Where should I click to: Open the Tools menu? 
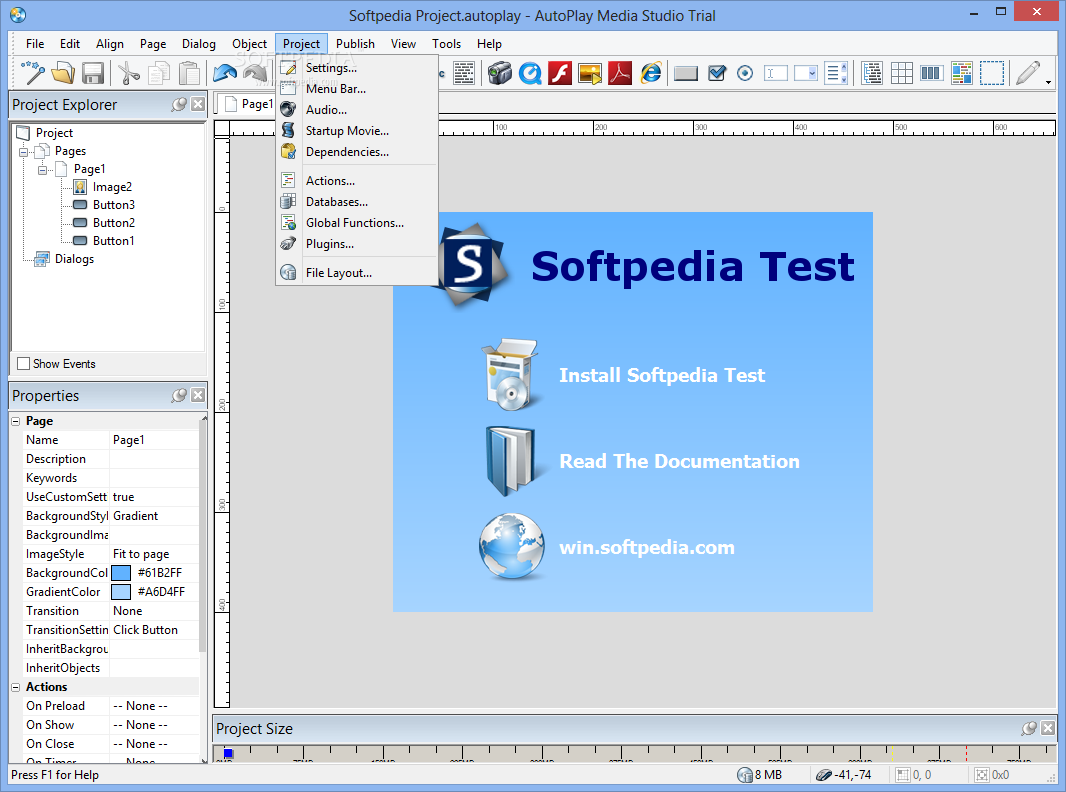tap(446, 44)
